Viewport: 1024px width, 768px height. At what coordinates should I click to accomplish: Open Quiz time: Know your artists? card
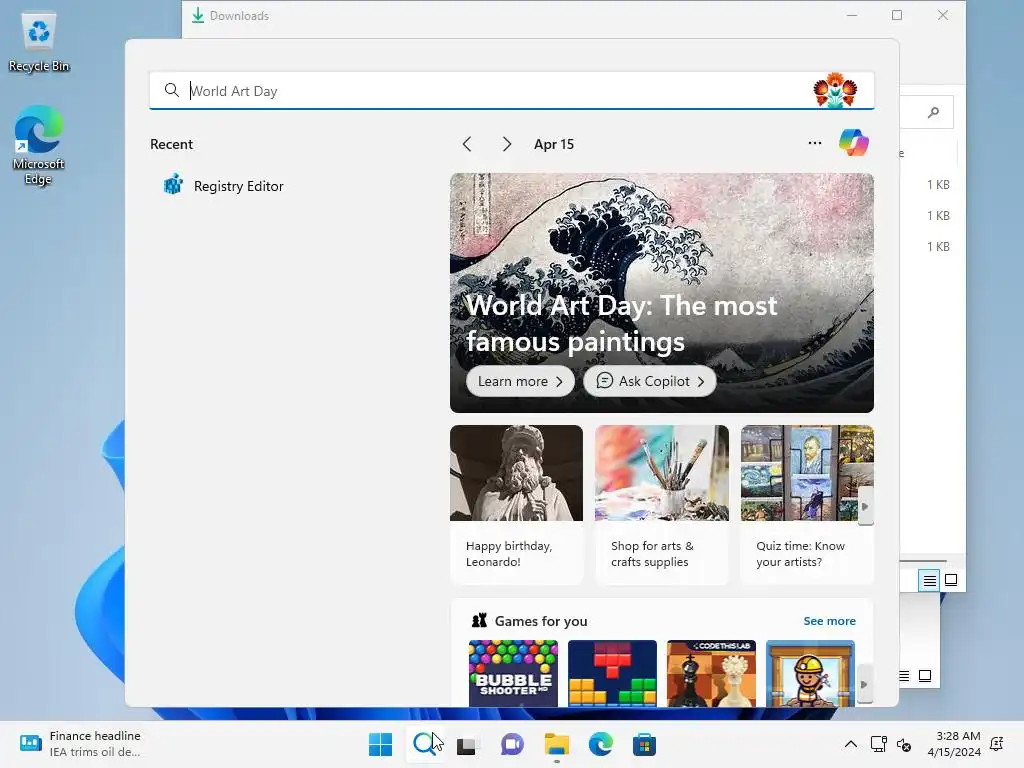(807, 504)
